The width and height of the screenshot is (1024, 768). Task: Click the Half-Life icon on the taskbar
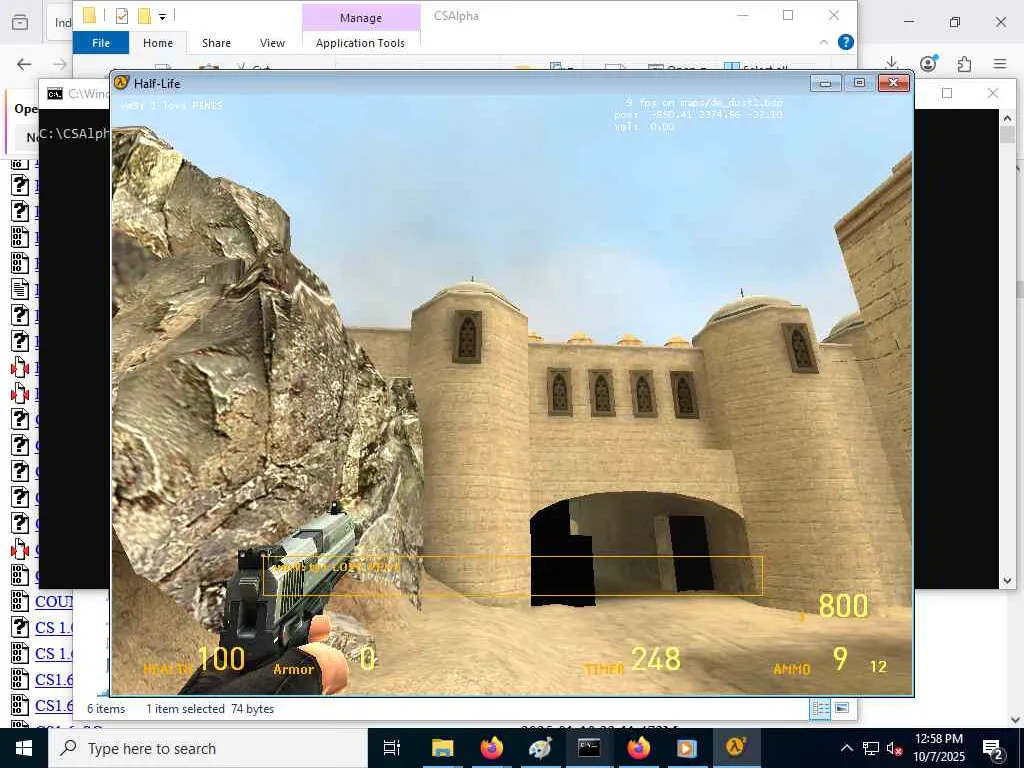(735, 748)
